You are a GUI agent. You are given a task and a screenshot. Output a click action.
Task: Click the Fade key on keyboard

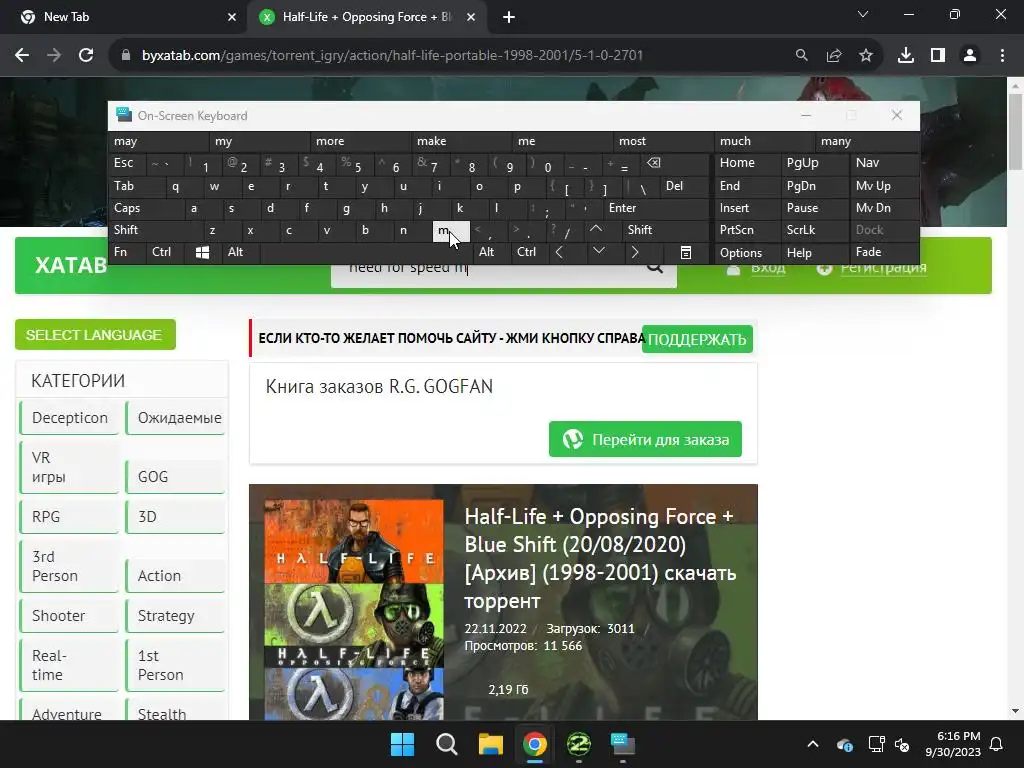[884, 252]
